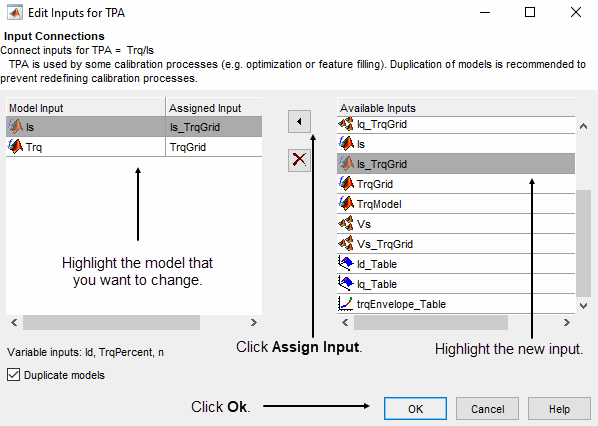Select the Trq model input row

134,147
